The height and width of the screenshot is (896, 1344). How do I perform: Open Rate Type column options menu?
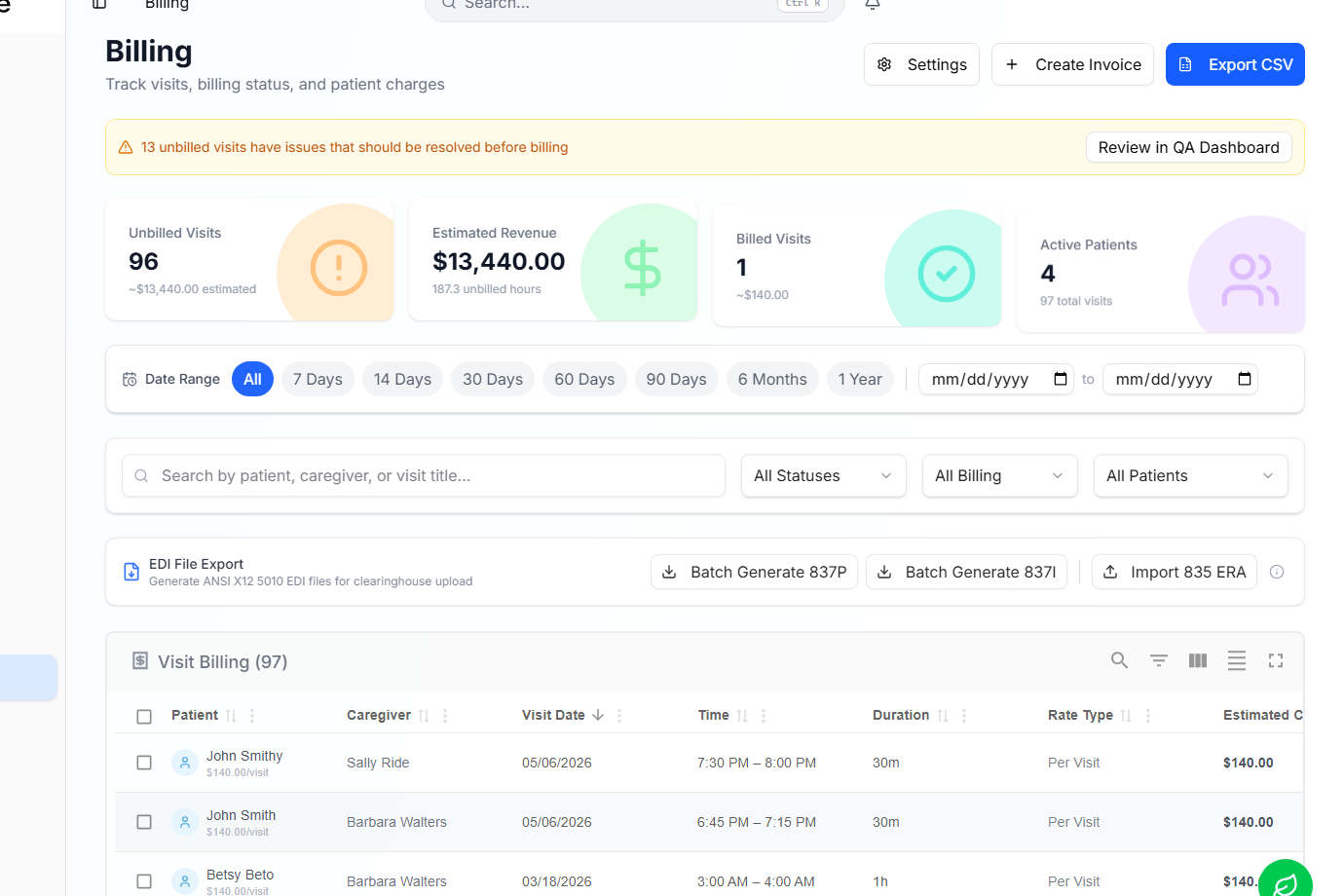(x=1148, y=716)
